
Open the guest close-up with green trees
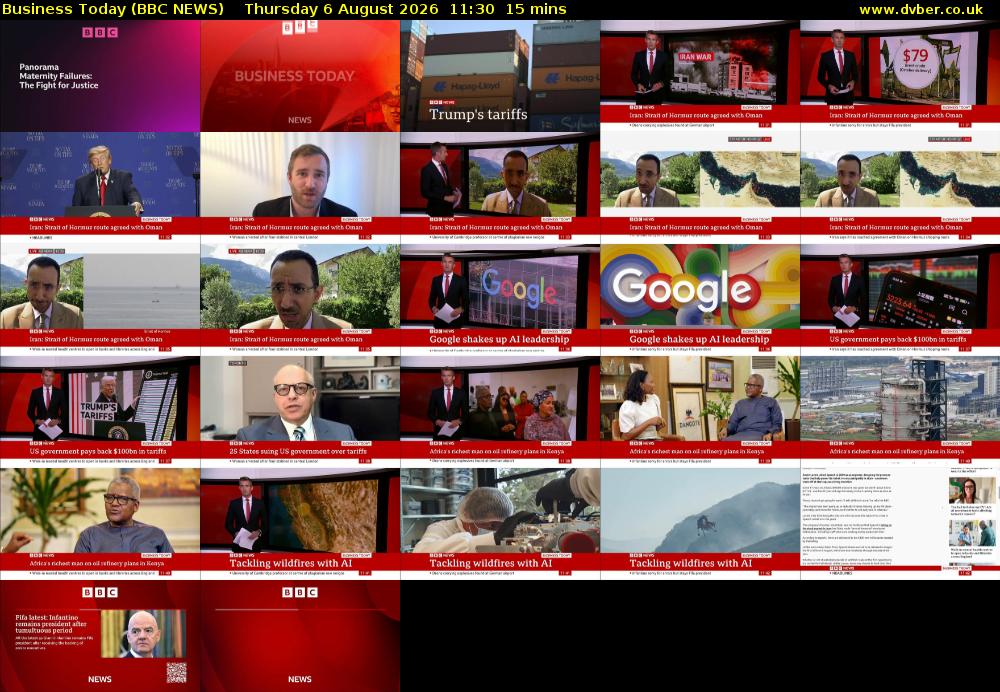click(x=300, y=300)
